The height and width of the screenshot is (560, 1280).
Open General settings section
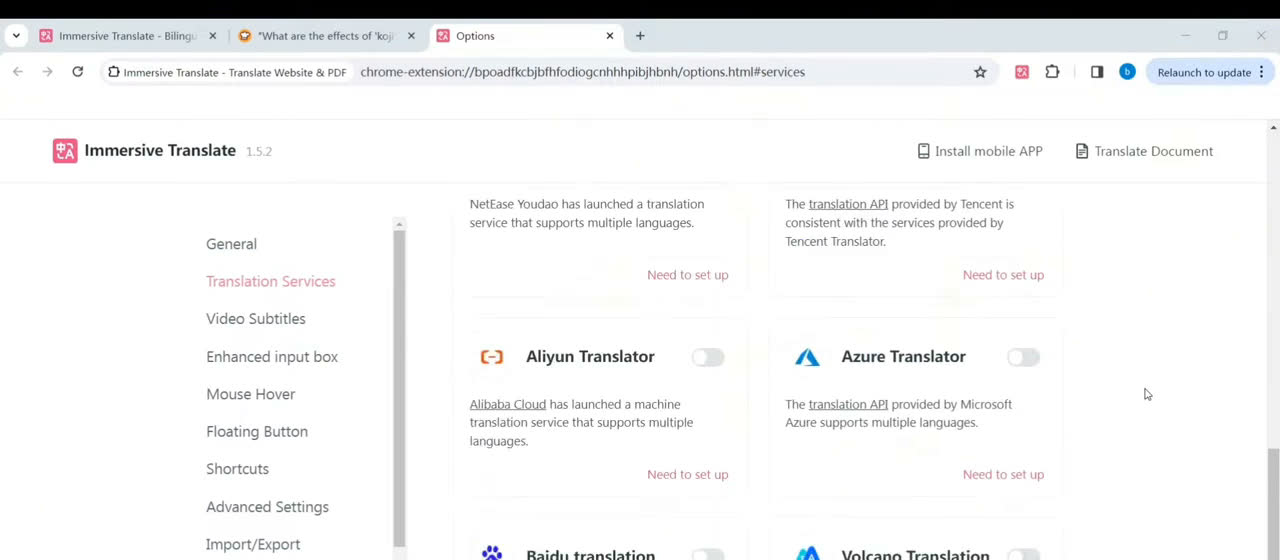[x=231, y=244]
